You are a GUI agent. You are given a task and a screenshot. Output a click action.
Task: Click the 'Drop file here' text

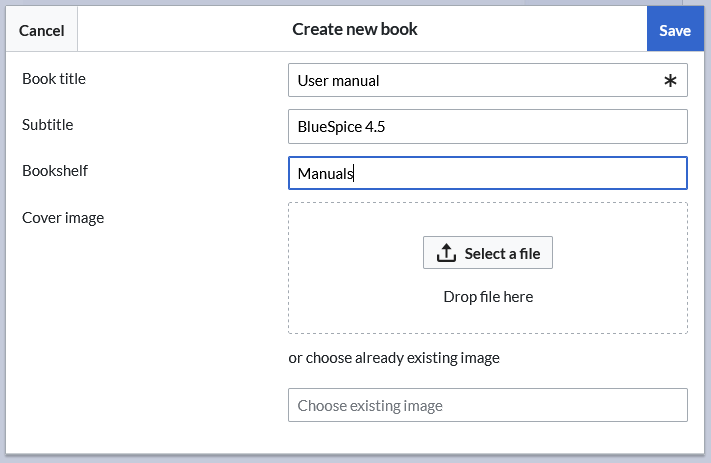[488, 296]
